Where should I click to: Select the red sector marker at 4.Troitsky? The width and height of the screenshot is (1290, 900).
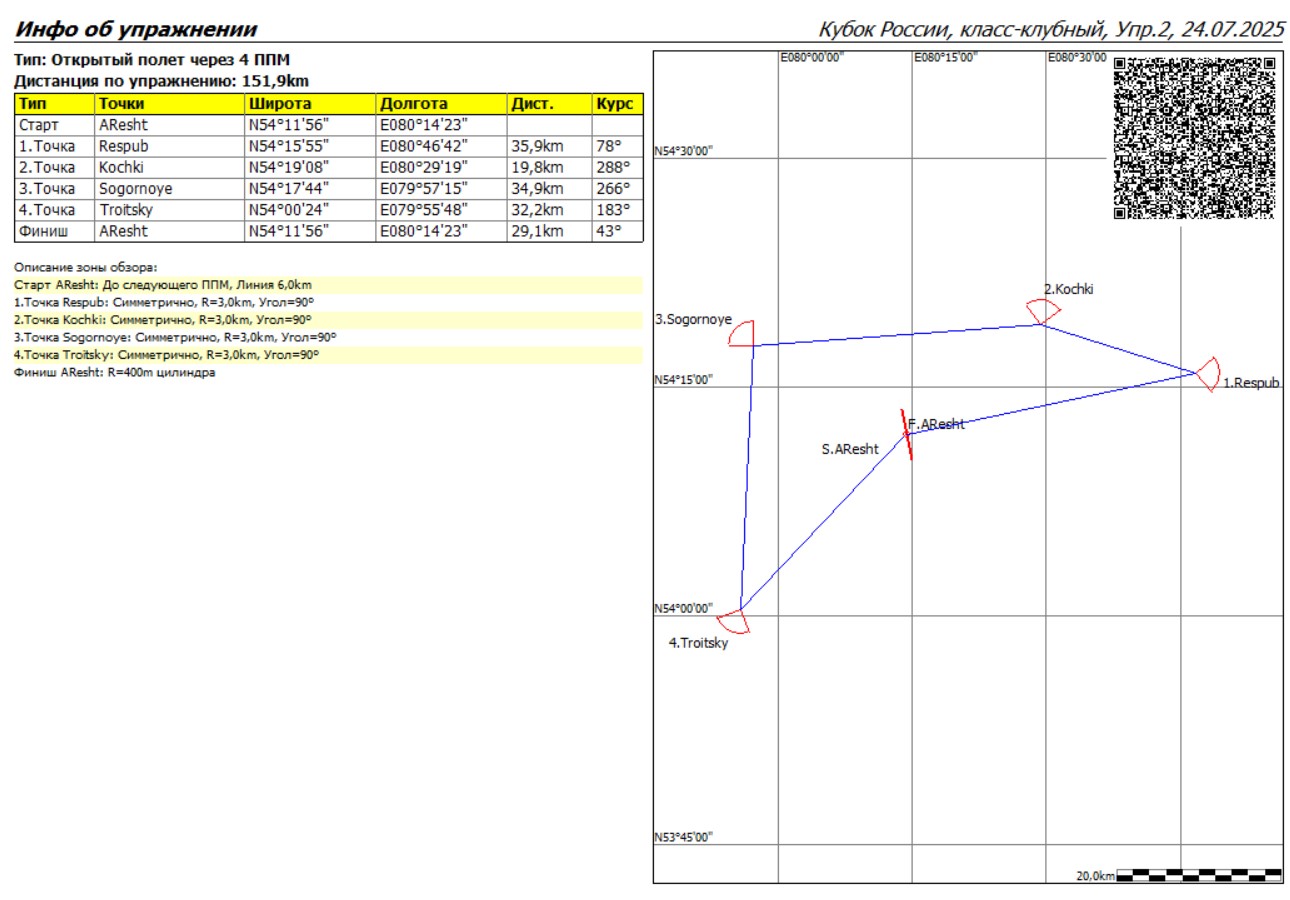point(734,620)
